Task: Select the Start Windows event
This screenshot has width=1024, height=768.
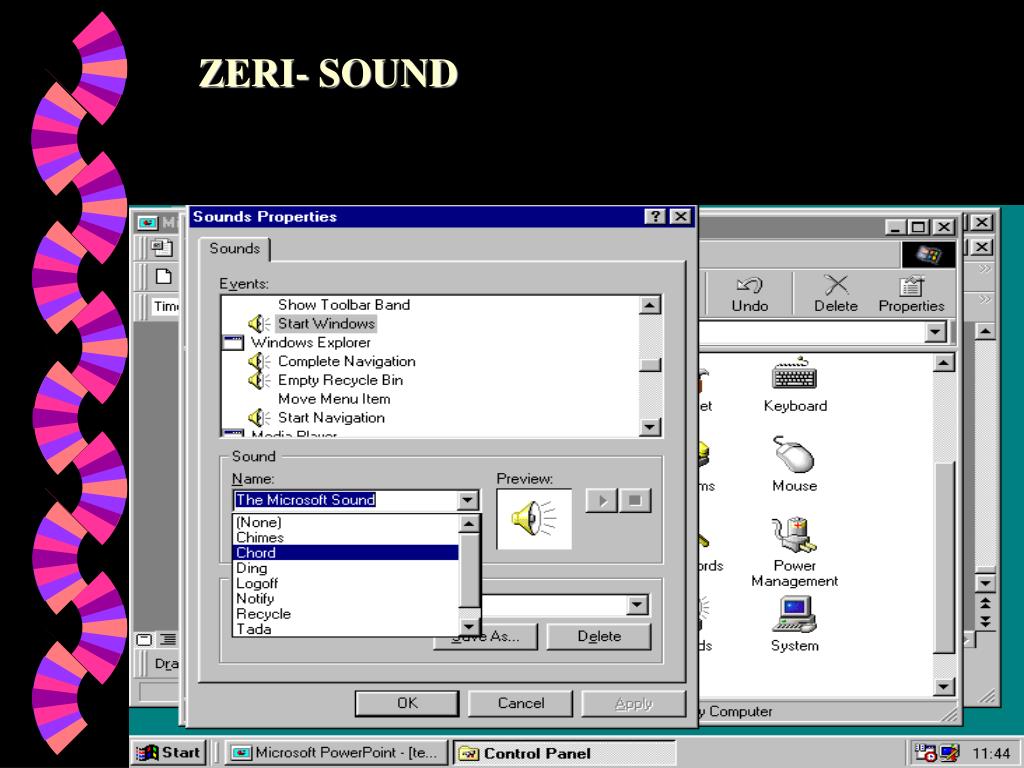Action: coord(326,323)
